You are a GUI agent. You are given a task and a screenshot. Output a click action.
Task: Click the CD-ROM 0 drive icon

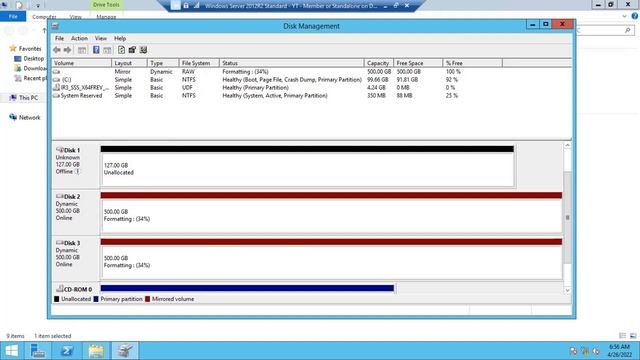pyautogui.click(x=60, y=289)
